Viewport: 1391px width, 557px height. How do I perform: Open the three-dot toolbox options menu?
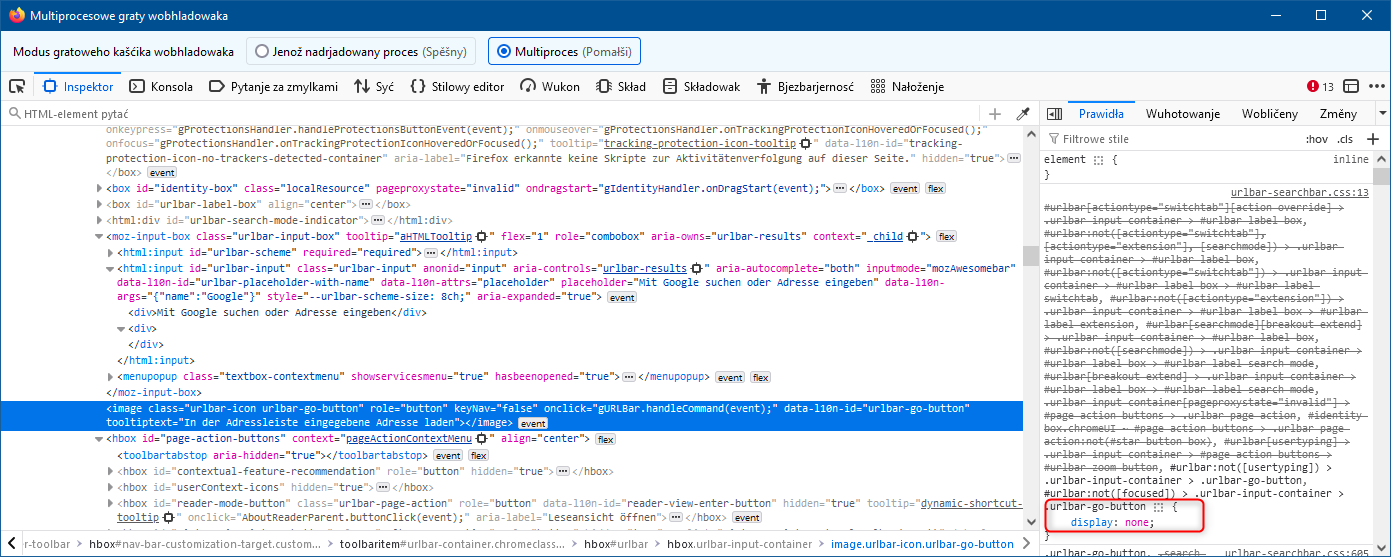click(1375, 87)
